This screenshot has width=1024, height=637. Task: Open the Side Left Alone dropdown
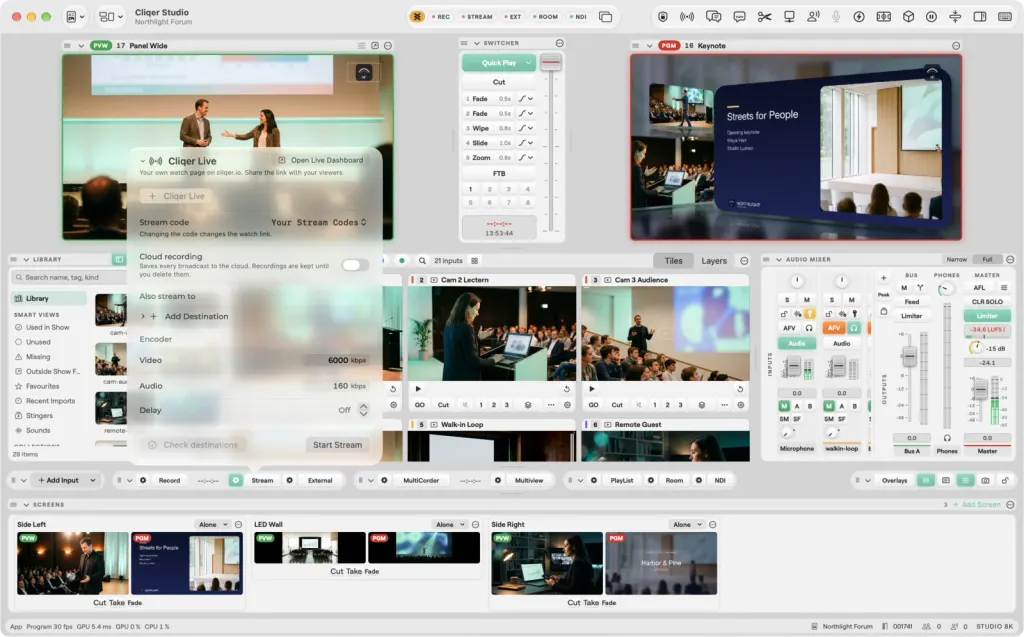(x=213, y=525)
